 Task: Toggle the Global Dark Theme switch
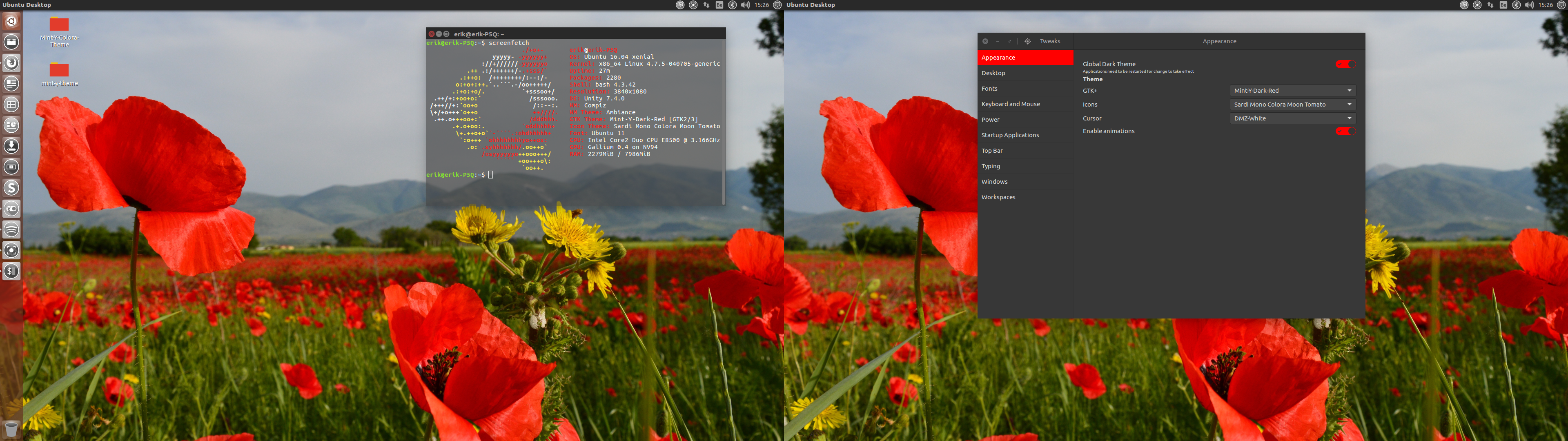(x=1345, y=64)
